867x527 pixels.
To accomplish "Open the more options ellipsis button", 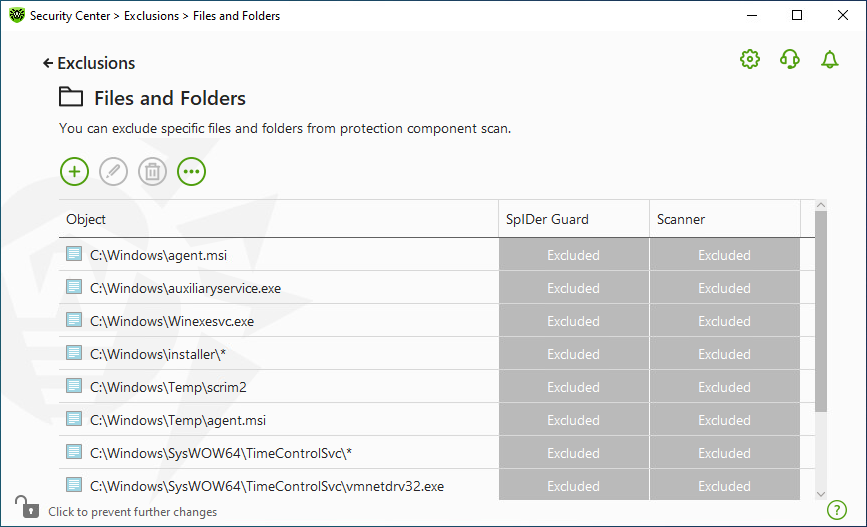I will [x=191, y=171].
